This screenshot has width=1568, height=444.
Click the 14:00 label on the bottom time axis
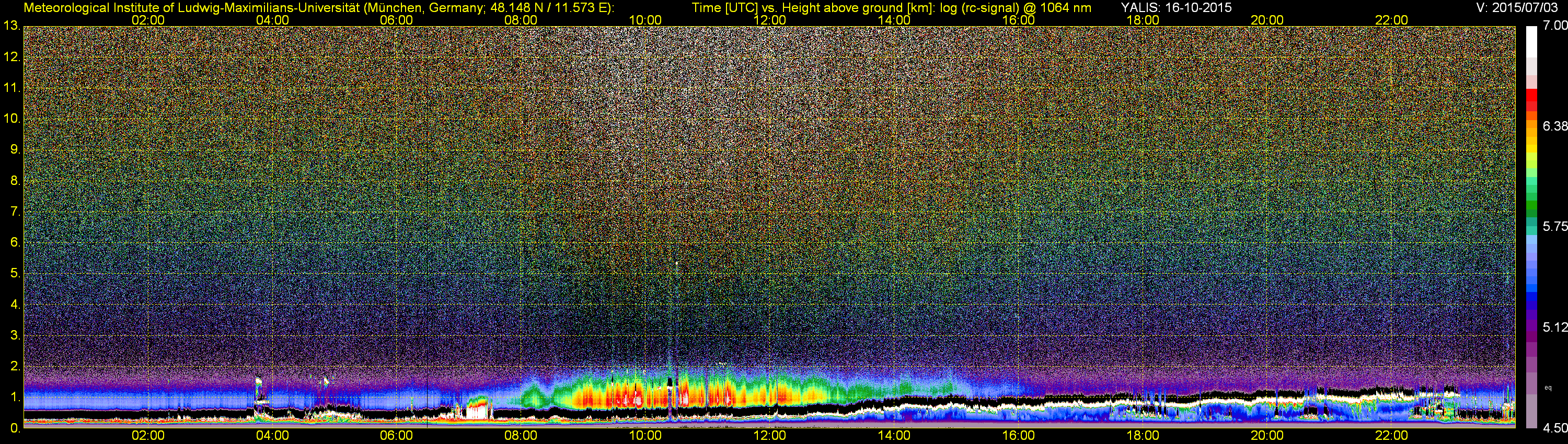coord(894,436)
